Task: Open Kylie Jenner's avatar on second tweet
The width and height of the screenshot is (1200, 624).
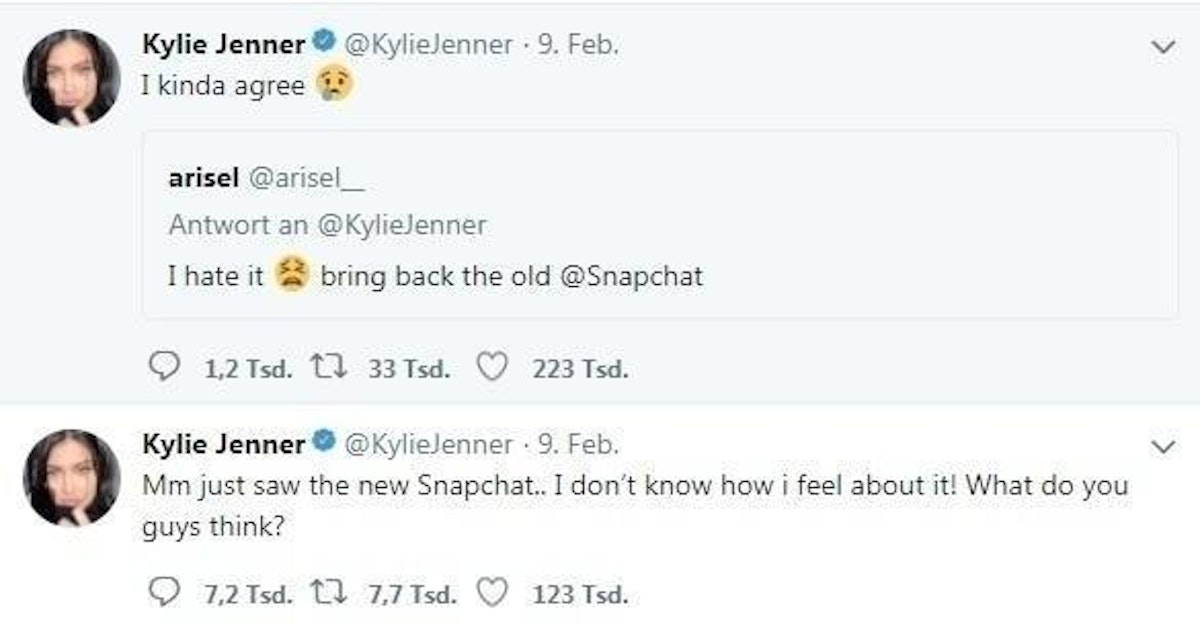Action: click(71, 477)
